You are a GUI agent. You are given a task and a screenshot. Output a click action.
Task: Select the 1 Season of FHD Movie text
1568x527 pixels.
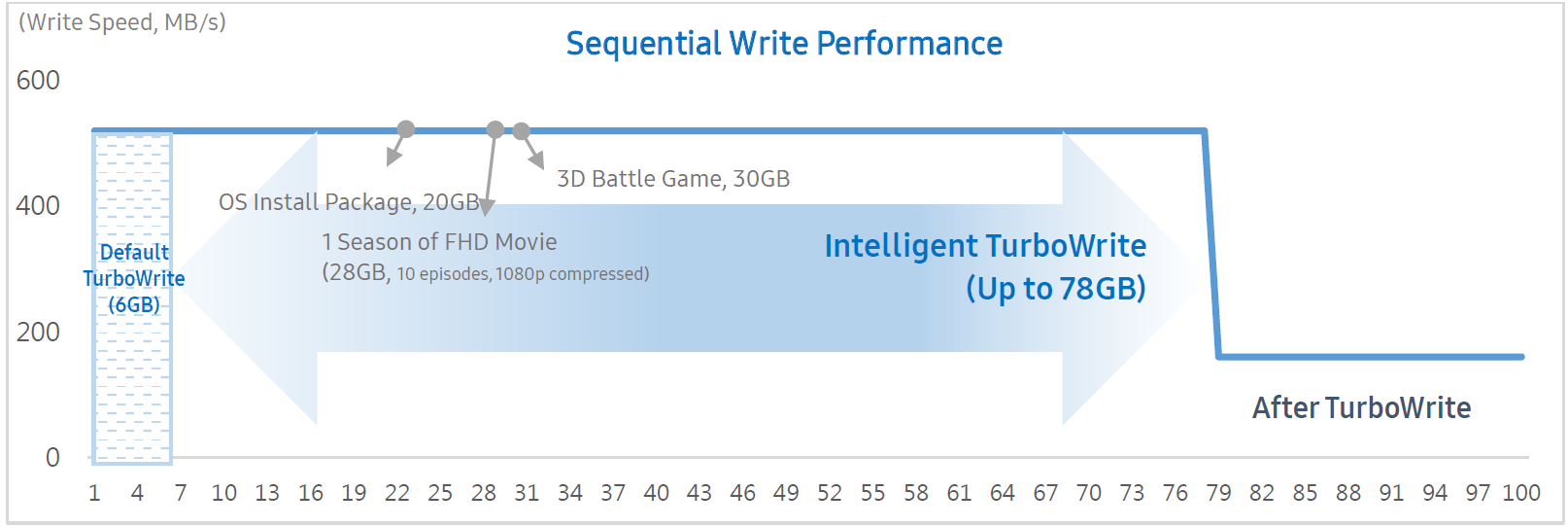(439, 242)
